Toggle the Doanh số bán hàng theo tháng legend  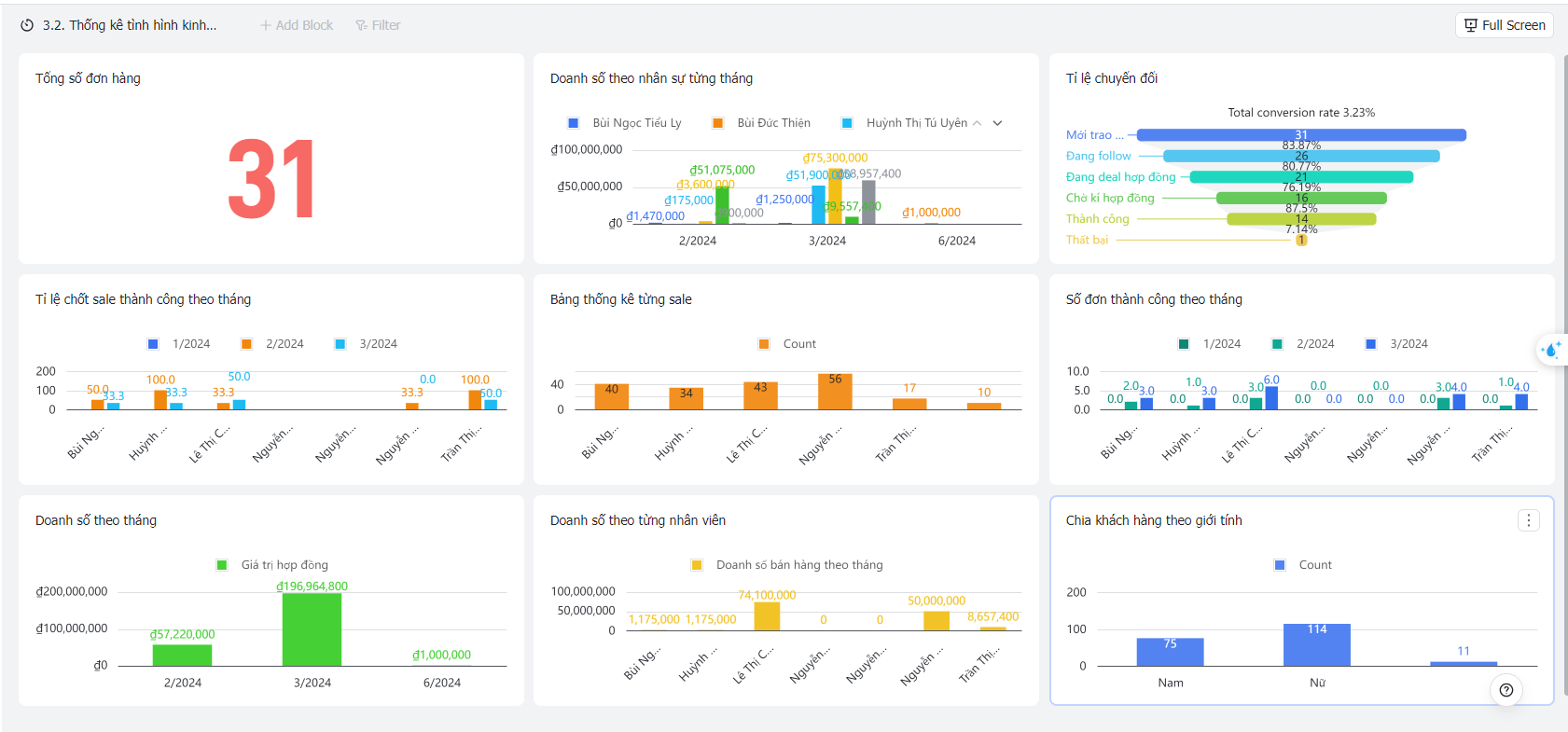click(787, 565)
